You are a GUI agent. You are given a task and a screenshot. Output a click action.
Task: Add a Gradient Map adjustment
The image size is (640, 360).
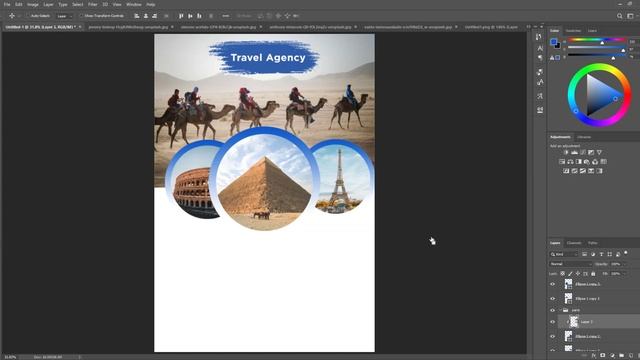[x=591, y=171]
